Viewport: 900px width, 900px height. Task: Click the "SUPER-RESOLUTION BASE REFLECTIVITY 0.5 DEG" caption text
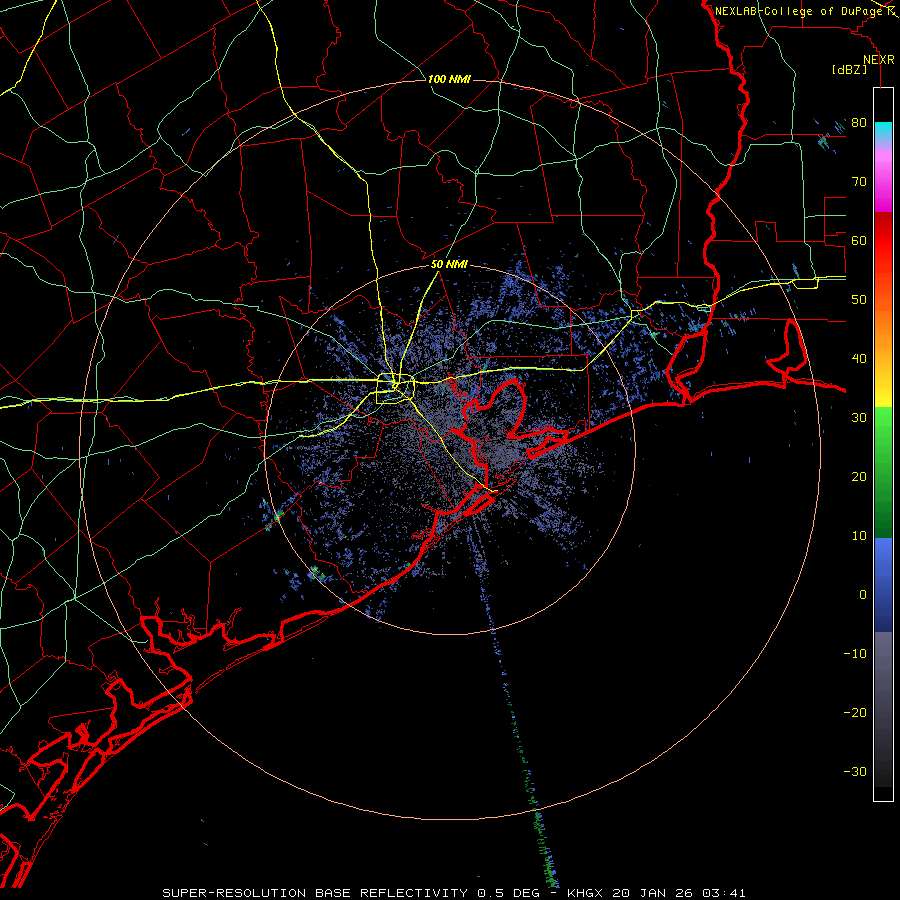[x=351, y=893]
